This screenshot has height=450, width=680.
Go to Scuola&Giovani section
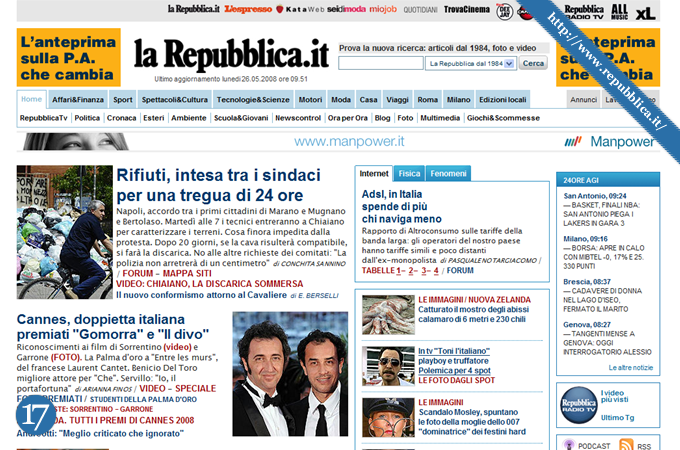point(241,118)
